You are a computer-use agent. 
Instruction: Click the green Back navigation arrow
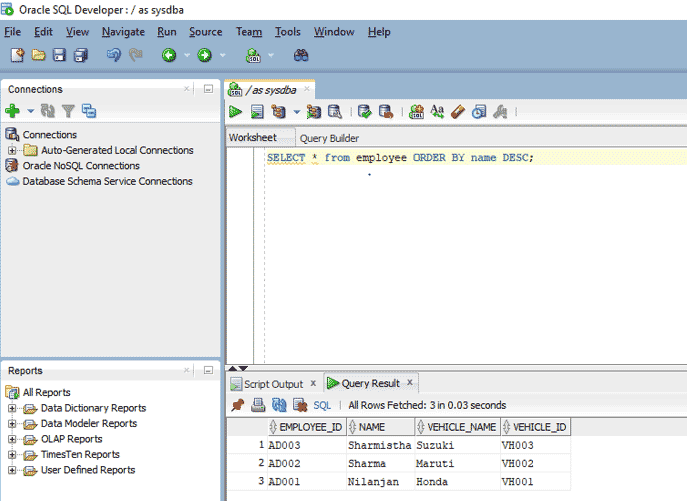(x=169, y=55)
